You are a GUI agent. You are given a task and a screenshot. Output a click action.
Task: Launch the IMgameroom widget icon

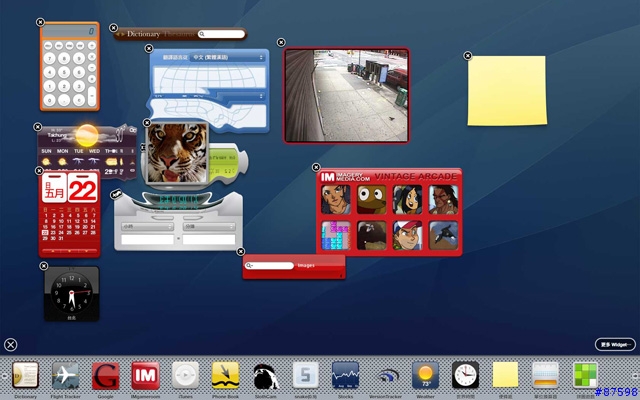click(145, 375)
